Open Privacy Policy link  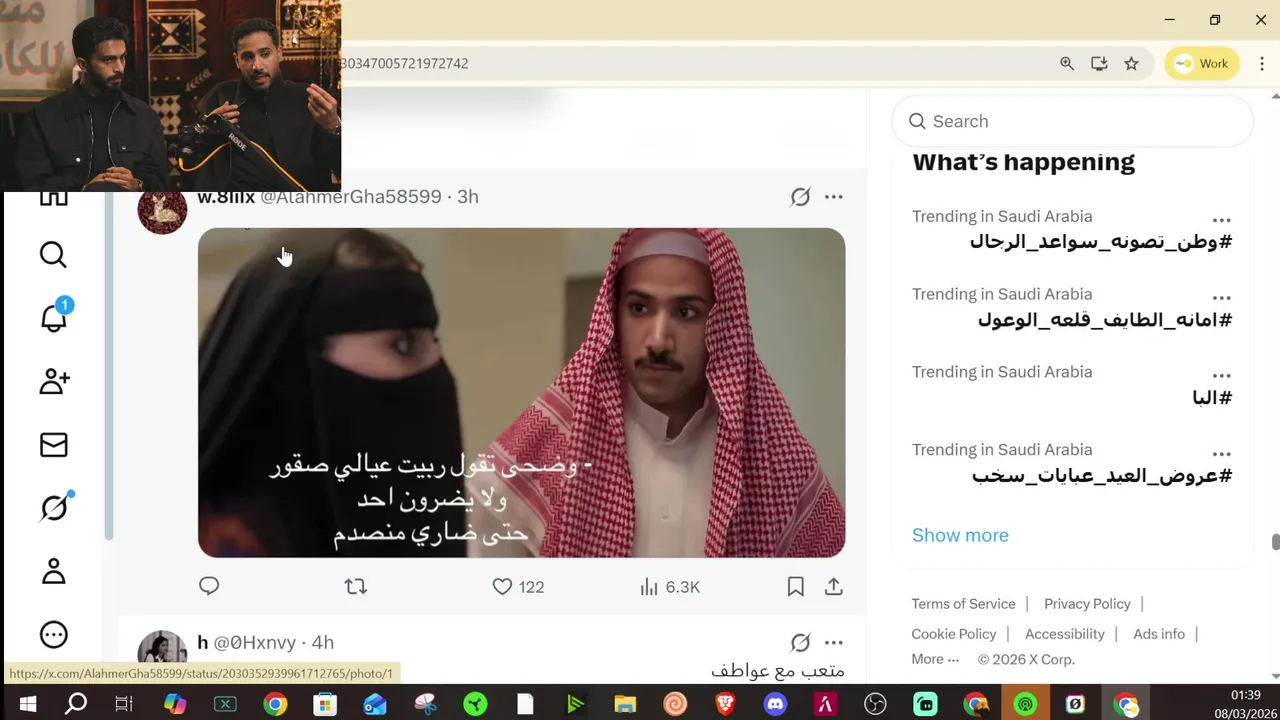tap(1087, 604)
